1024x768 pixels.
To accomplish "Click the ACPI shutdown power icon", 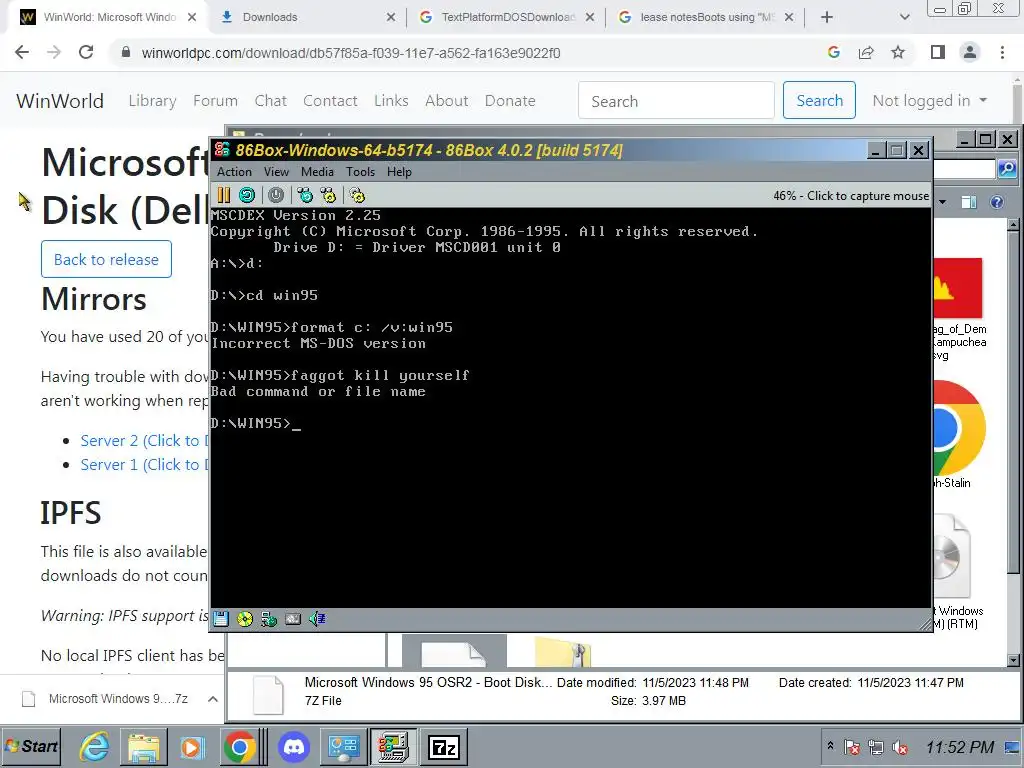I will tap(276, 195).
